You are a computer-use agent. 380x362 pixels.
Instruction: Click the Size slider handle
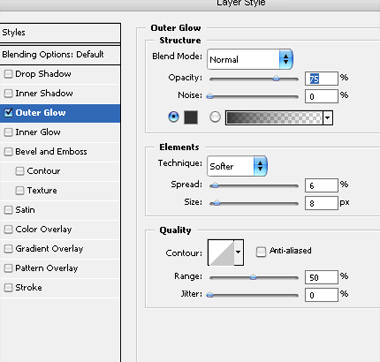[217, 203]
